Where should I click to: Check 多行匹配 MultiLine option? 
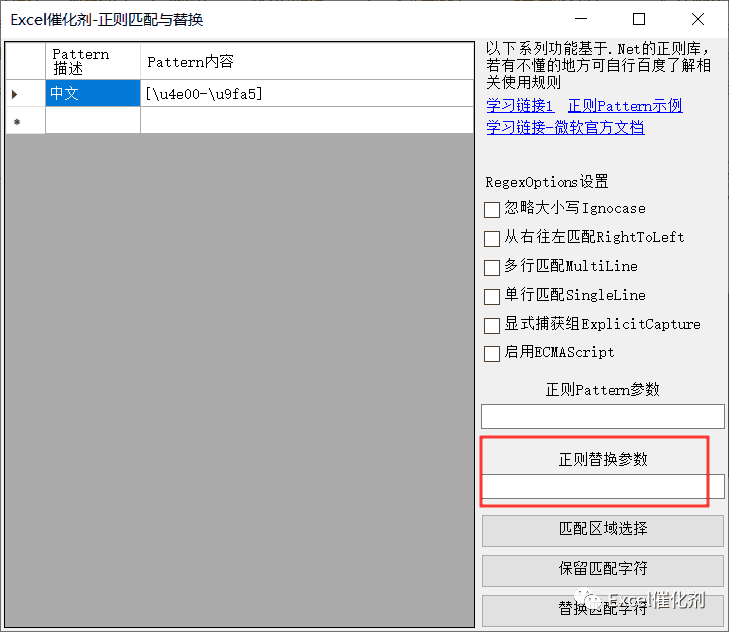tap(491, 267)
